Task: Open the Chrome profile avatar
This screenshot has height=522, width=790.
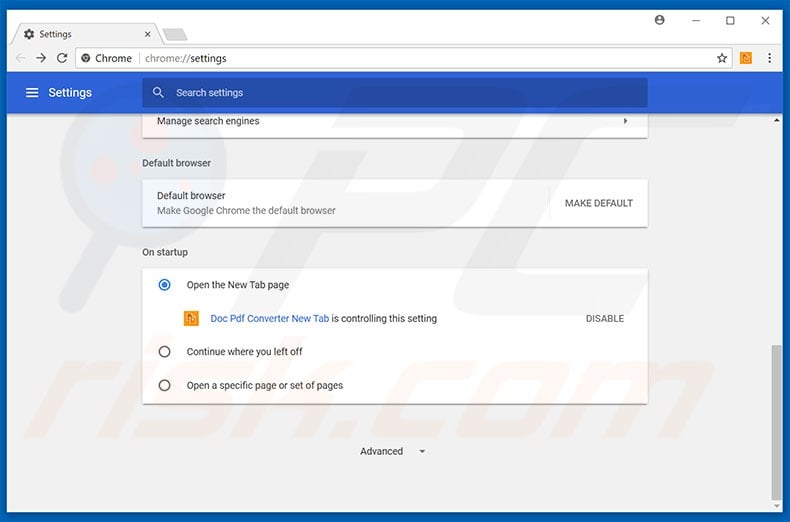Action: click(x=660, y=20)
